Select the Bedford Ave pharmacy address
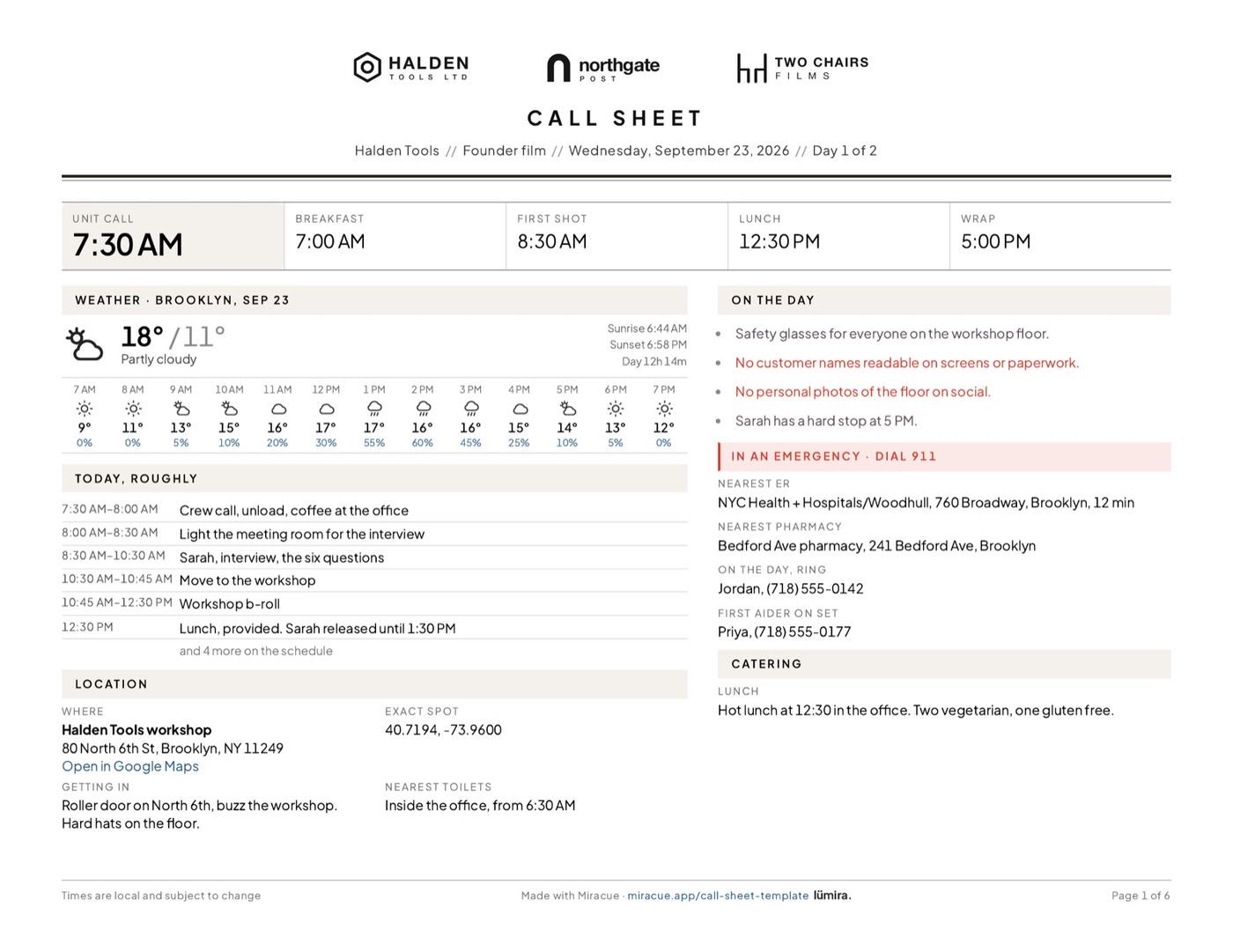This screenshot has height=952, width=1233. pos(876,546)
